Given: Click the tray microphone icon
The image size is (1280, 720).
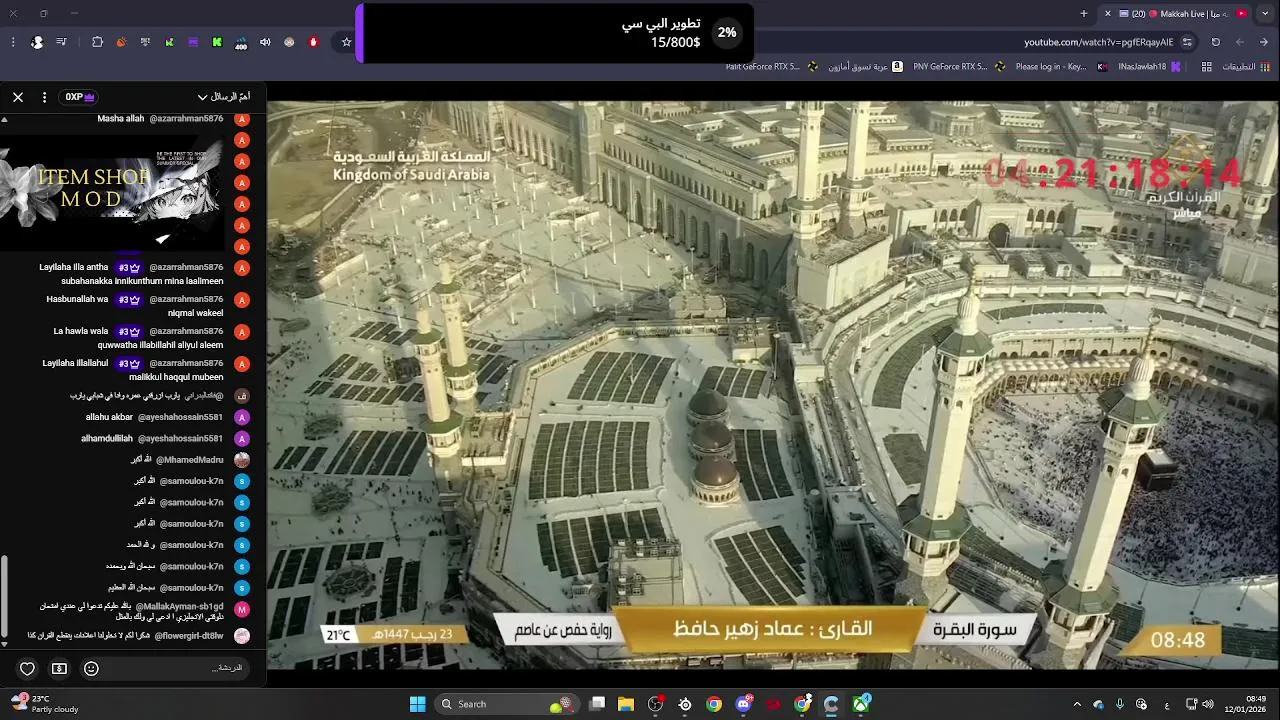Looking at the screenshot, I should point(1120,704).
